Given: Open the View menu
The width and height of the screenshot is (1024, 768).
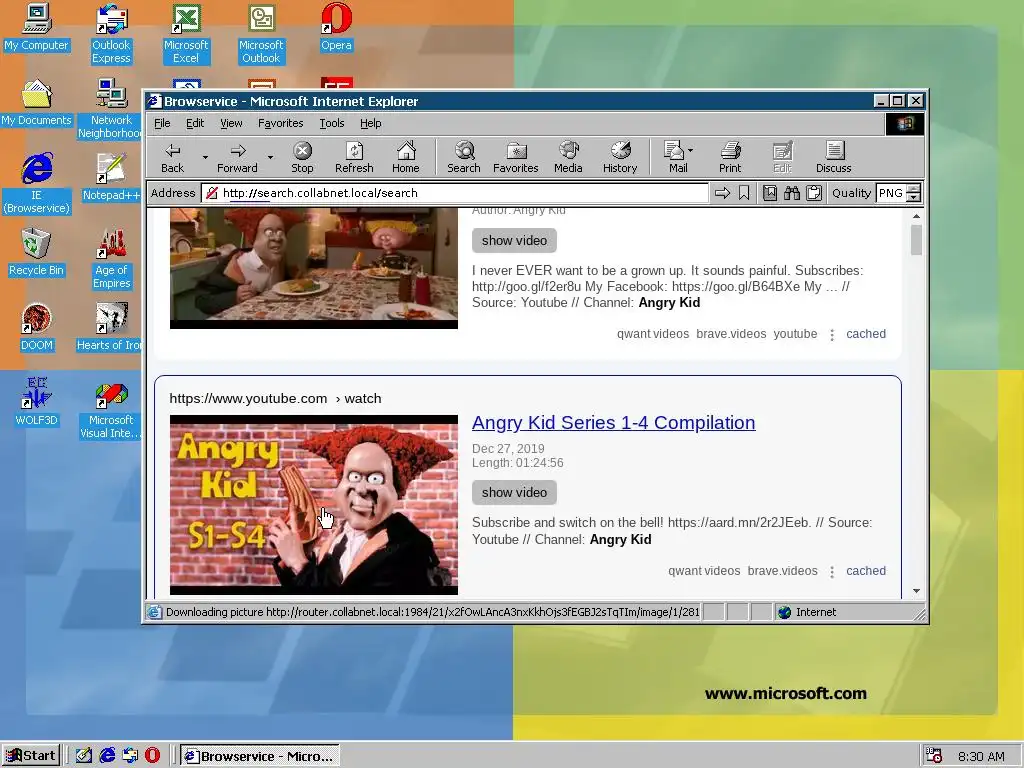Looking at the screenshot, I should tap(231, 123).
